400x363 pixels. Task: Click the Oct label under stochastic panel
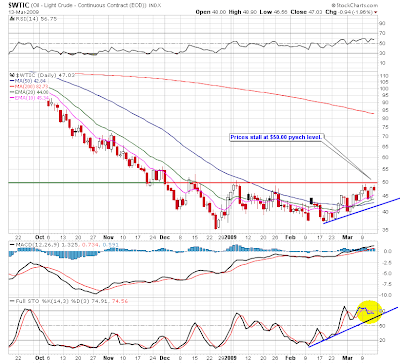(x=40, y=358)
